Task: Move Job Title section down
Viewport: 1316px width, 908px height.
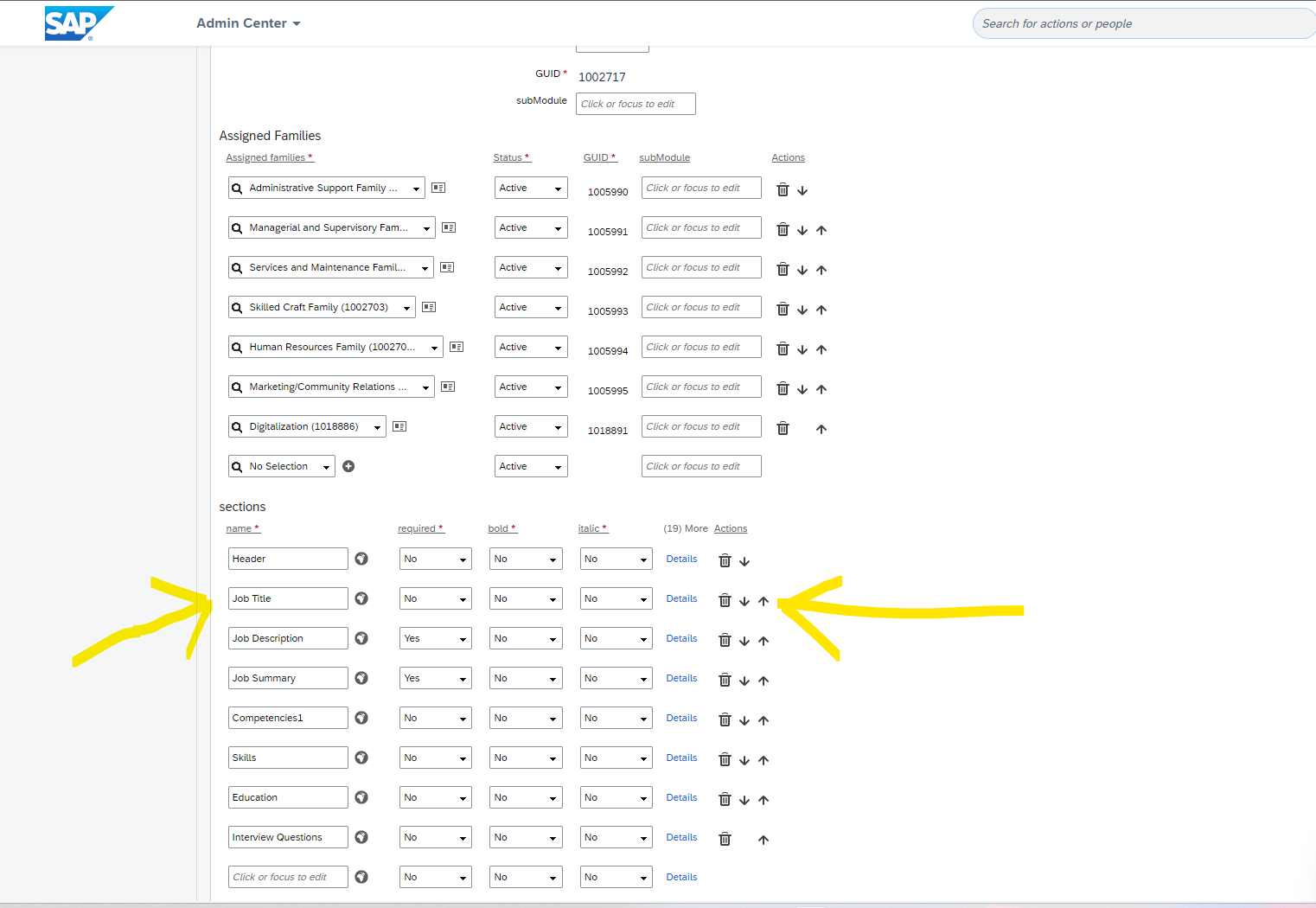Action: point(744,601)
